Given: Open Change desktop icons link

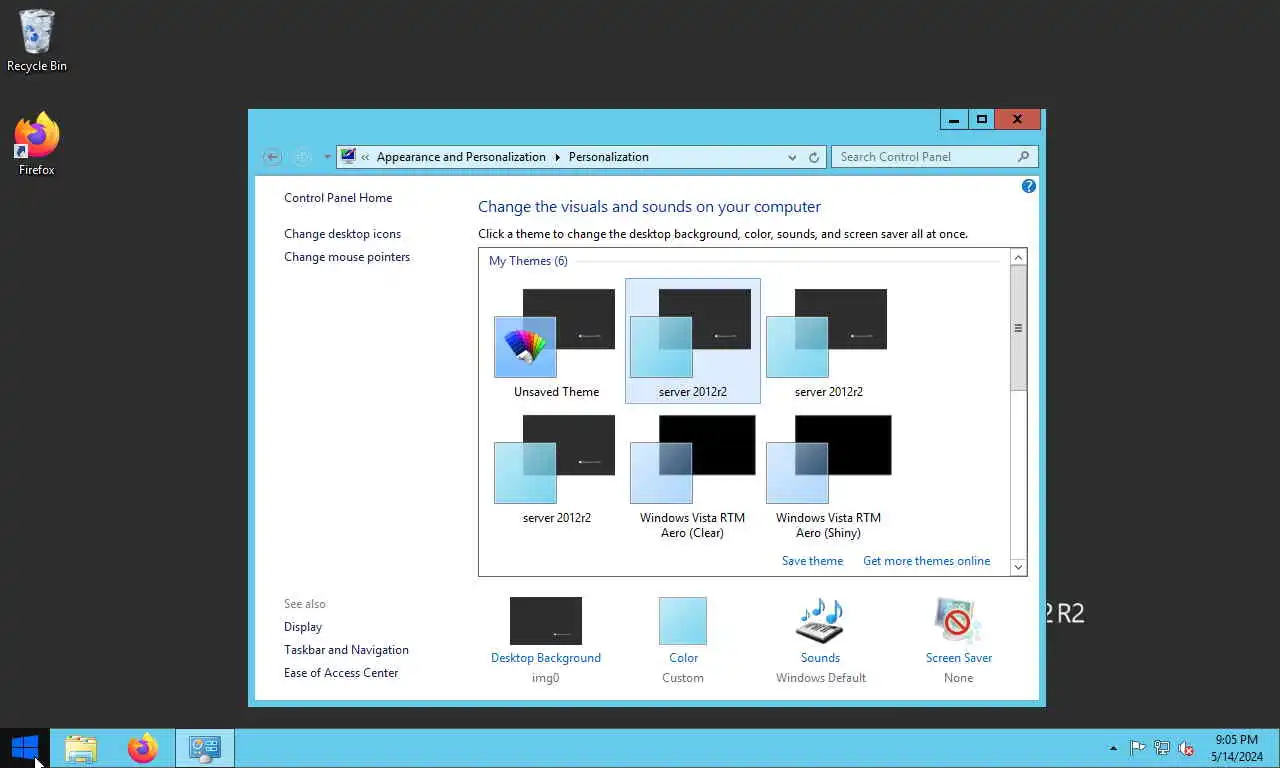Looking at the screenshot, I should (342, 234).
